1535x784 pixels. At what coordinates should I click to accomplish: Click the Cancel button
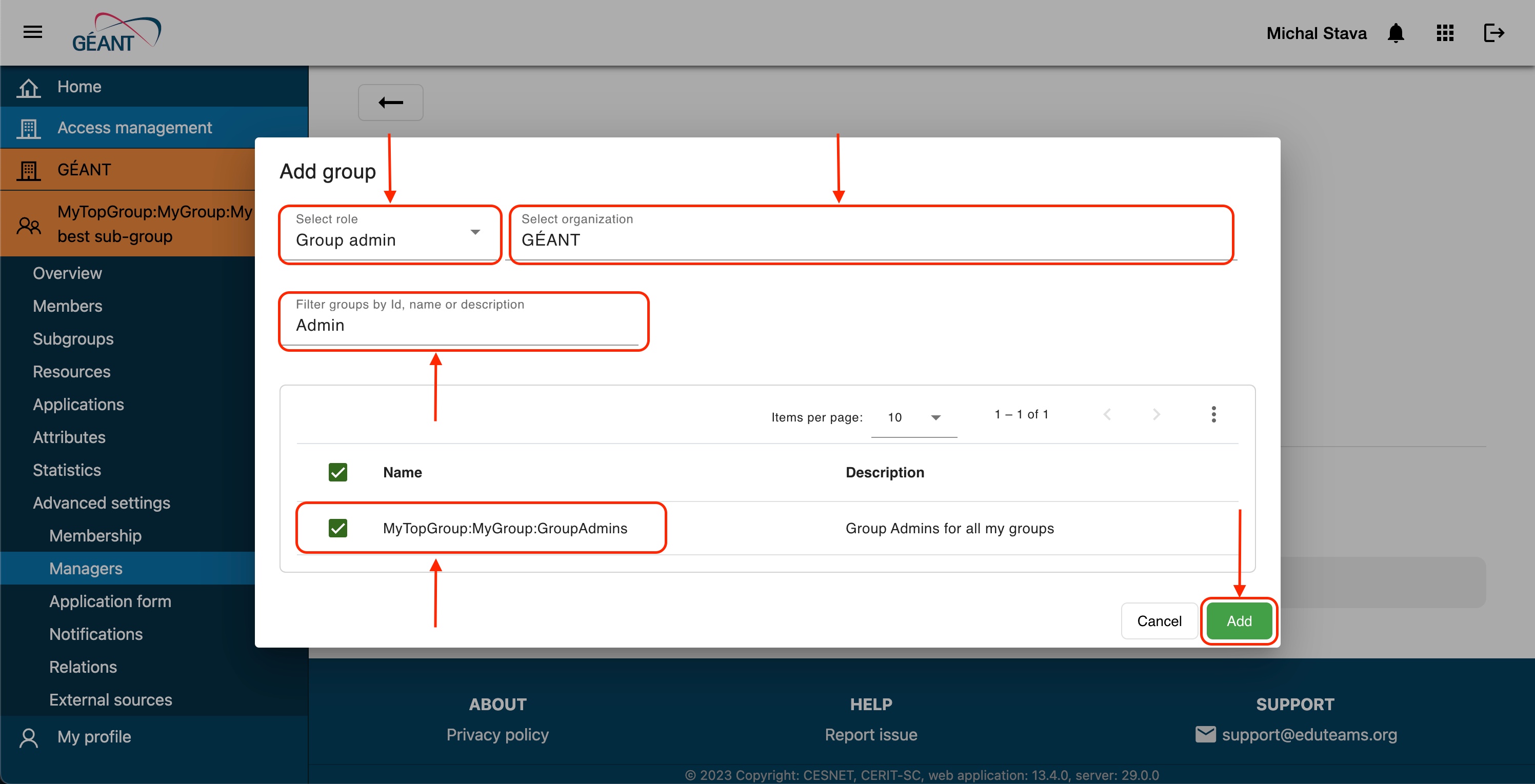pos(1159,621)
